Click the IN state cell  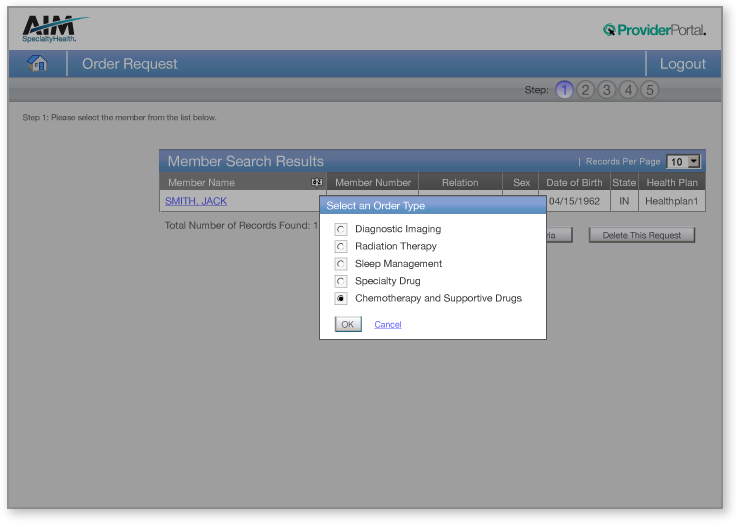624,201
